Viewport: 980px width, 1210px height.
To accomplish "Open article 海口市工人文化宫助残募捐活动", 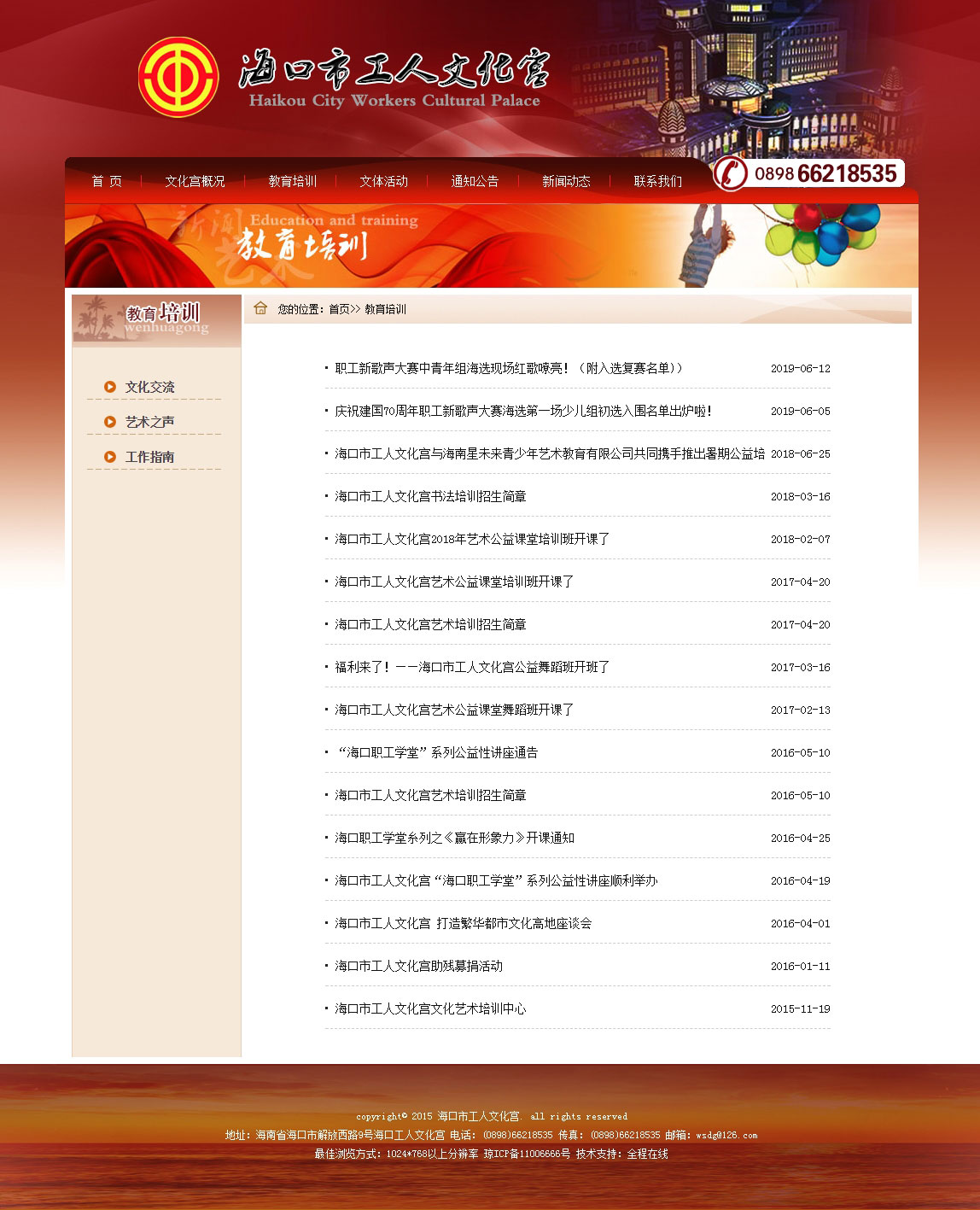I will [418, 966].
